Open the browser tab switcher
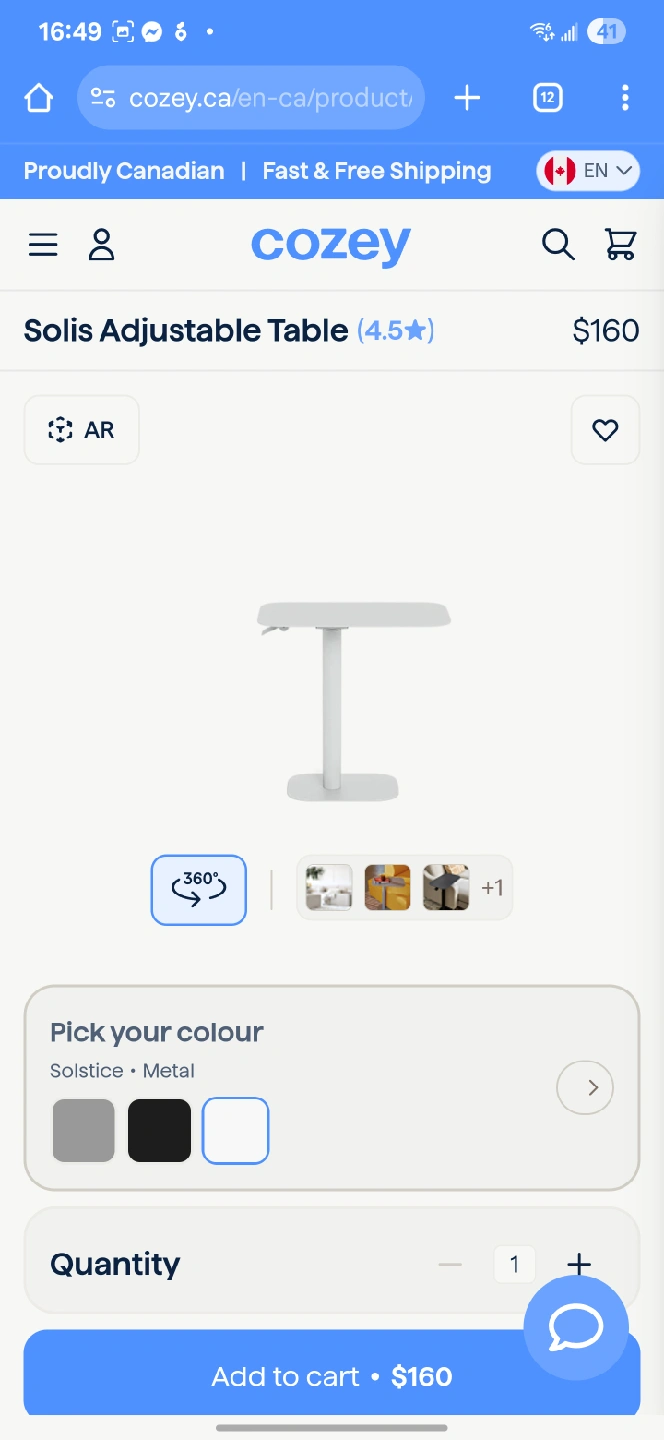The width and height of the screenshot is (664, 1440). pos(547,98)
